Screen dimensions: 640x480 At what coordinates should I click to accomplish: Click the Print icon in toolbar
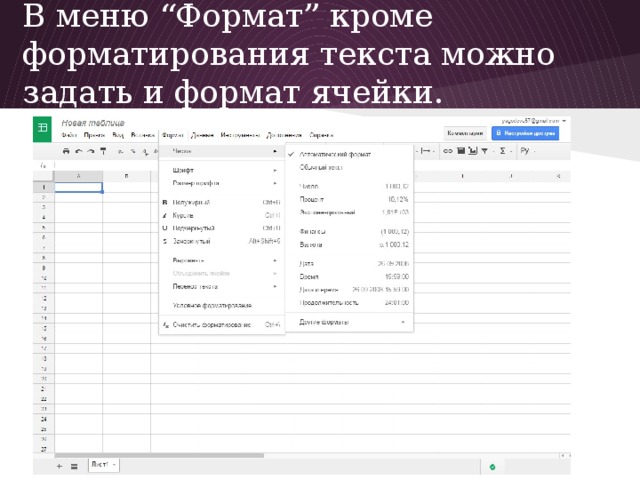click(x=66, y=151)
